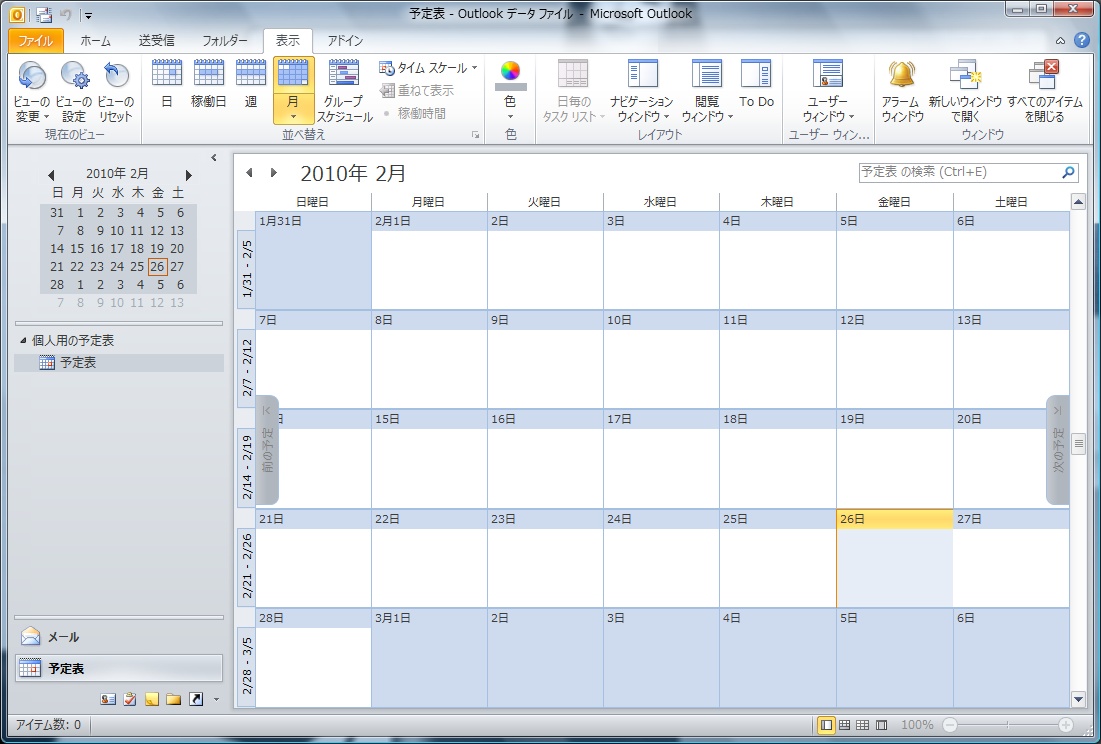This screenshot has height=744, width=1101.
Task: Switch to the 送受信 ribbon tab
Action: (x=156, y=41)
